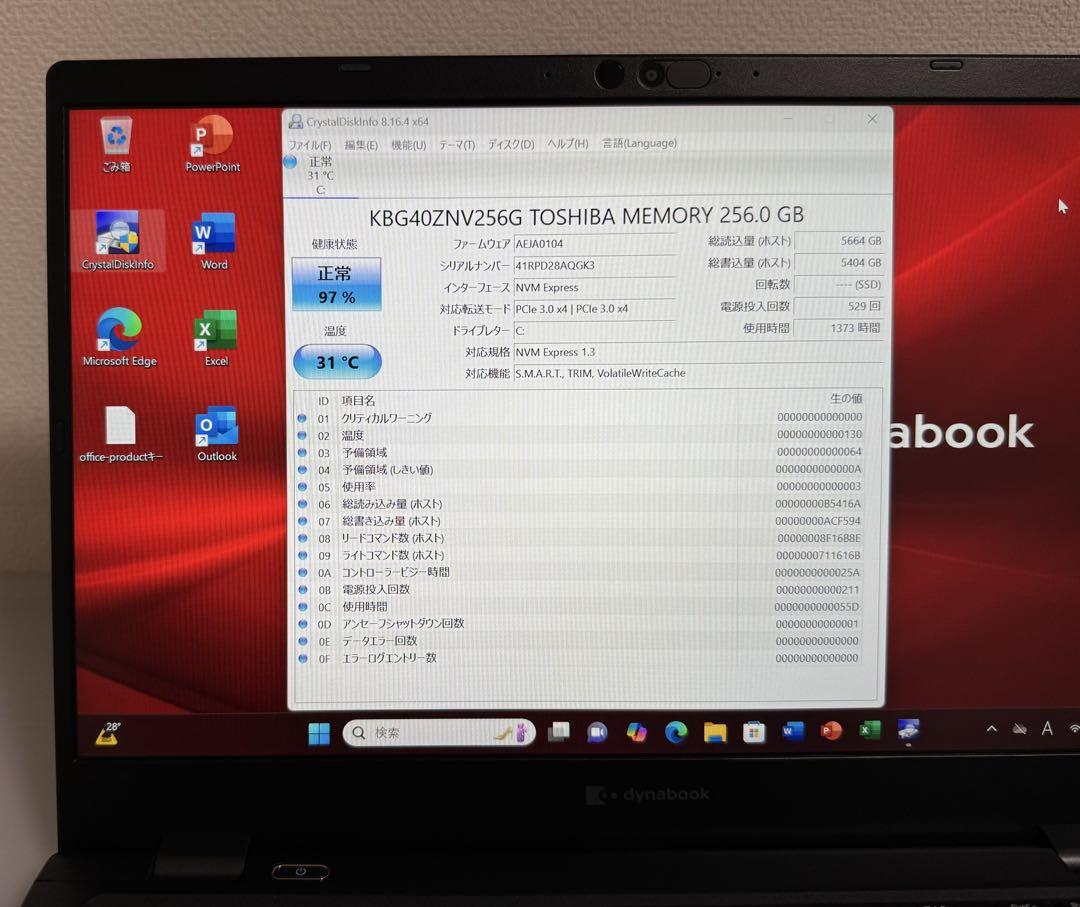The width and height of the screenshot is (1080, 907).
Task: Open the 機能(U) menu
Action: [408, 145]
